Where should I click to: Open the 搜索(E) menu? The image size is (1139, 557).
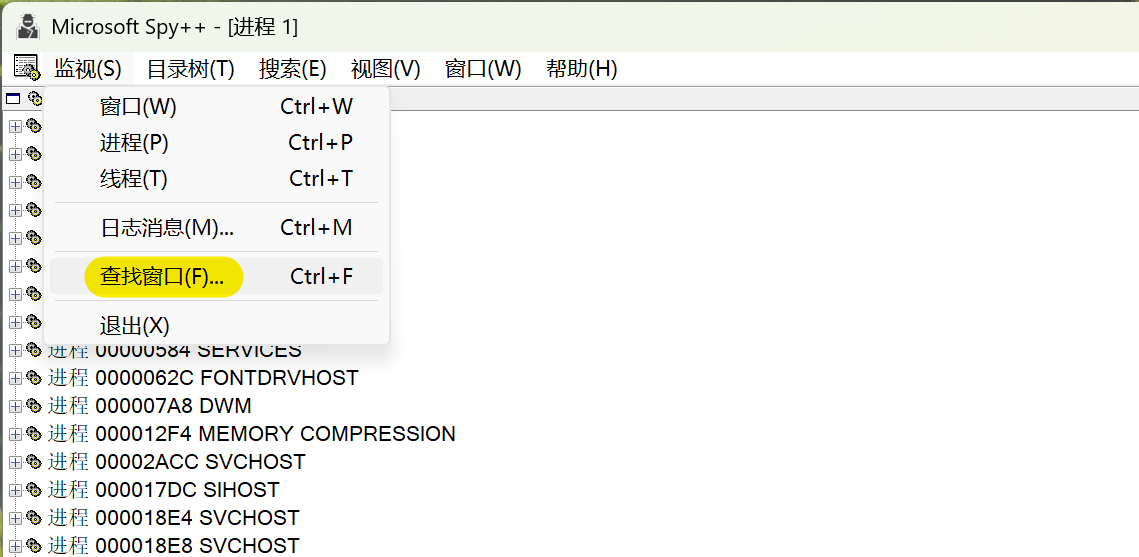(292, 69)
